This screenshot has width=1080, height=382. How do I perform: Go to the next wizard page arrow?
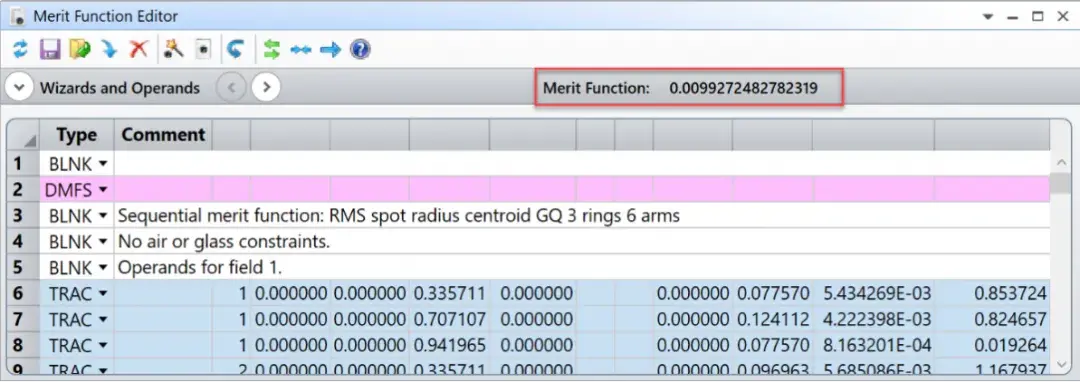(266, 87)
